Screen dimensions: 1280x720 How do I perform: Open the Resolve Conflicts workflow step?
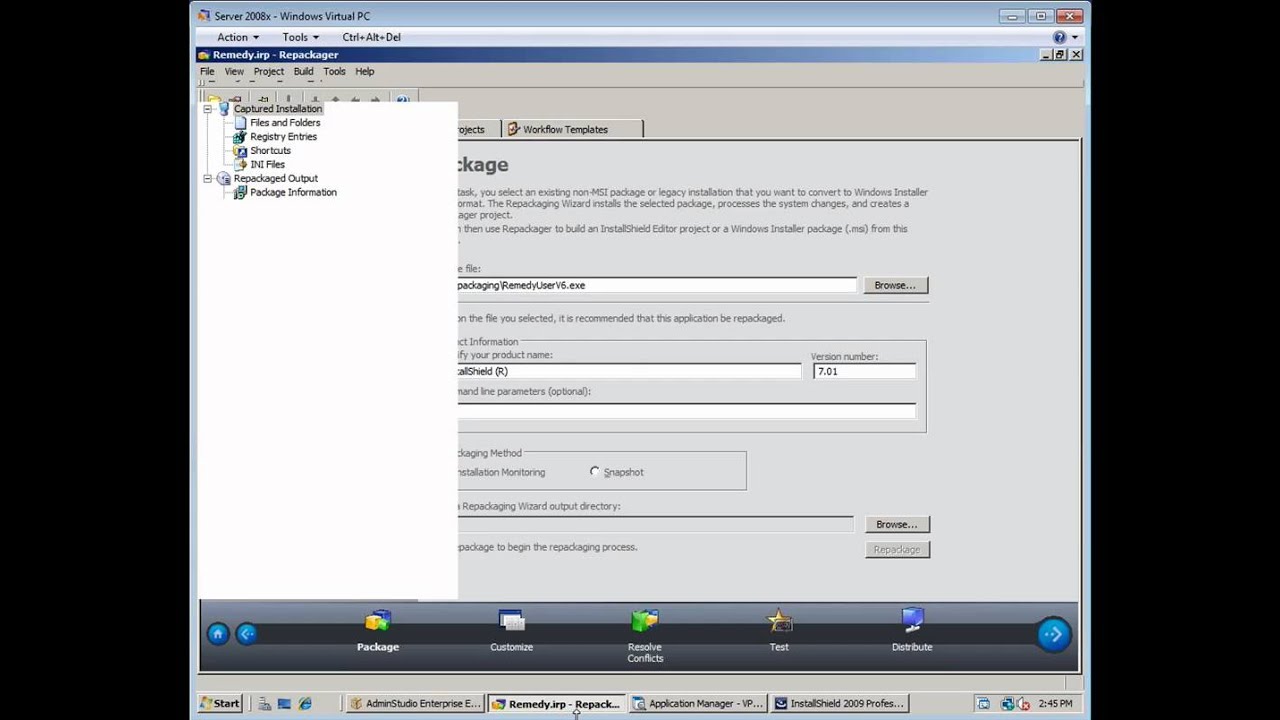645,636
